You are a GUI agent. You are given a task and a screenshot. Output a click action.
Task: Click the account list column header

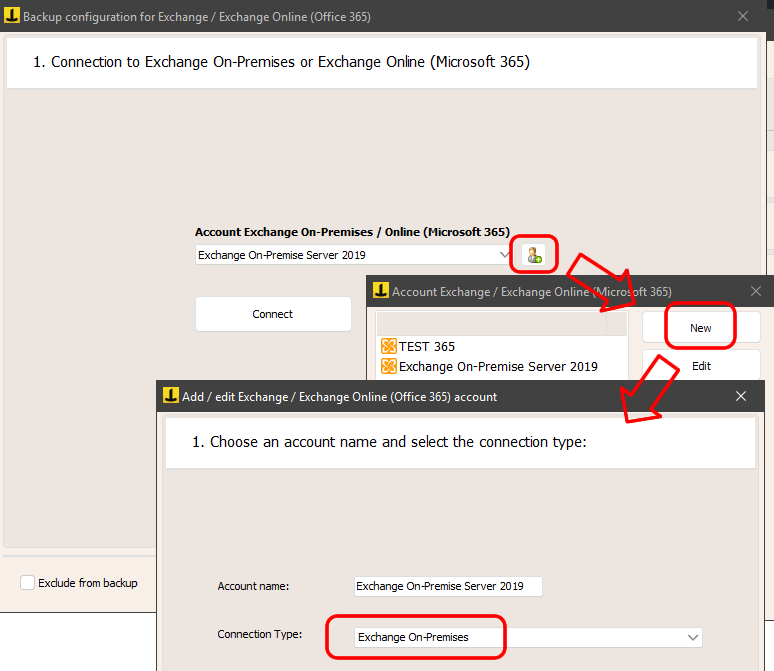pos(491,324)
